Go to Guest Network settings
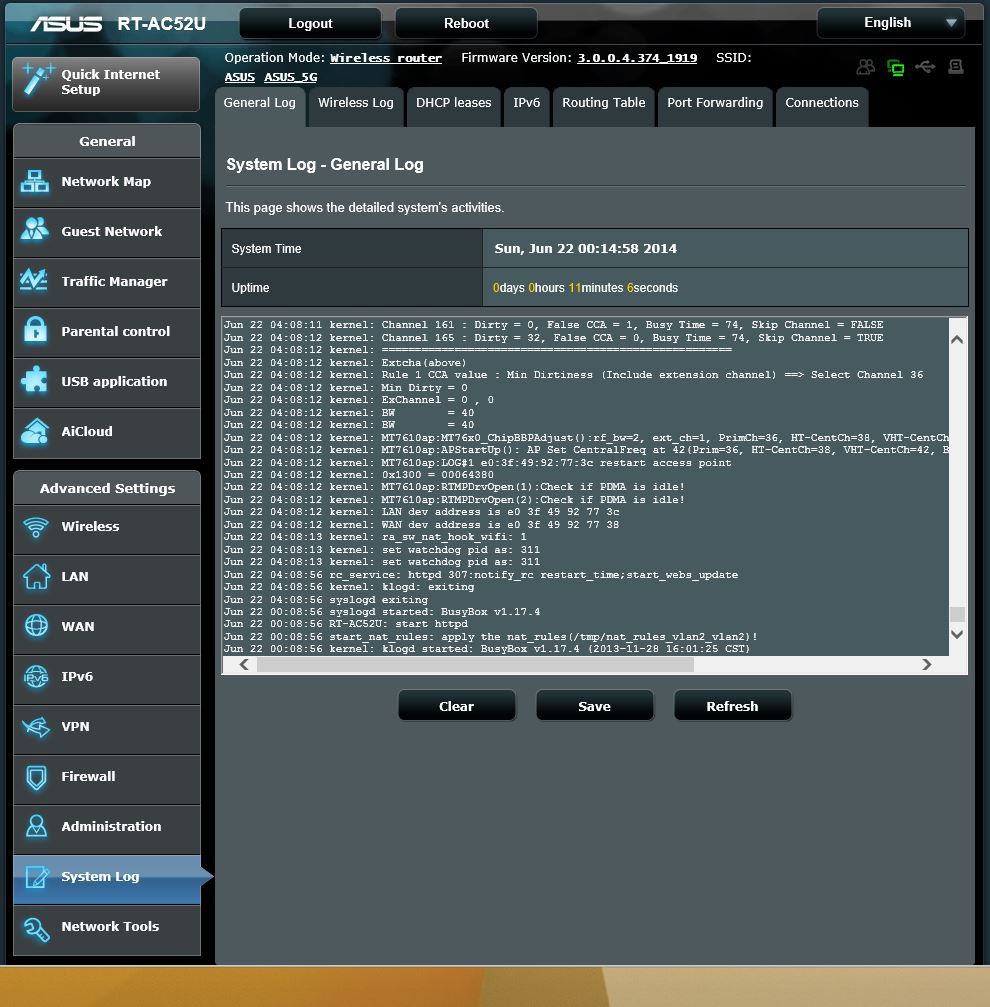 pos(107,232)
